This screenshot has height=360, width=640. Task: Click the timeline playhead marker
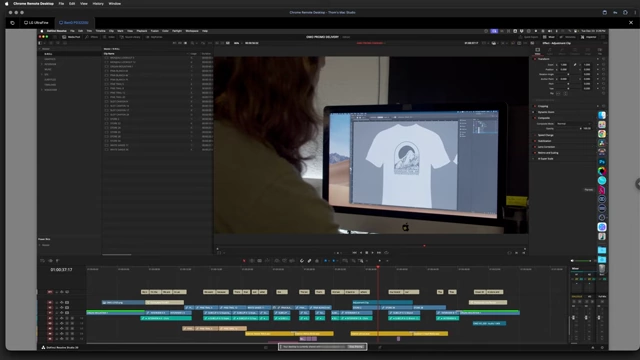point(378,267)
